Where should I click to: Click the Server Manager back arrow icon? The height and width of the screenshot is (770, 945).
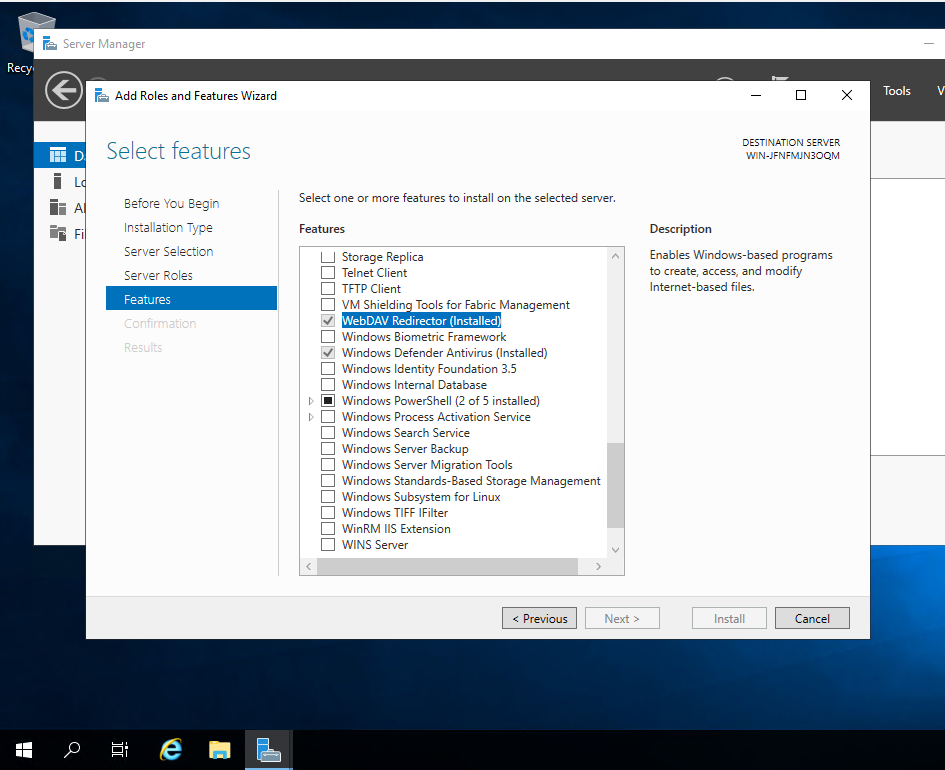[x=63, y=91]
